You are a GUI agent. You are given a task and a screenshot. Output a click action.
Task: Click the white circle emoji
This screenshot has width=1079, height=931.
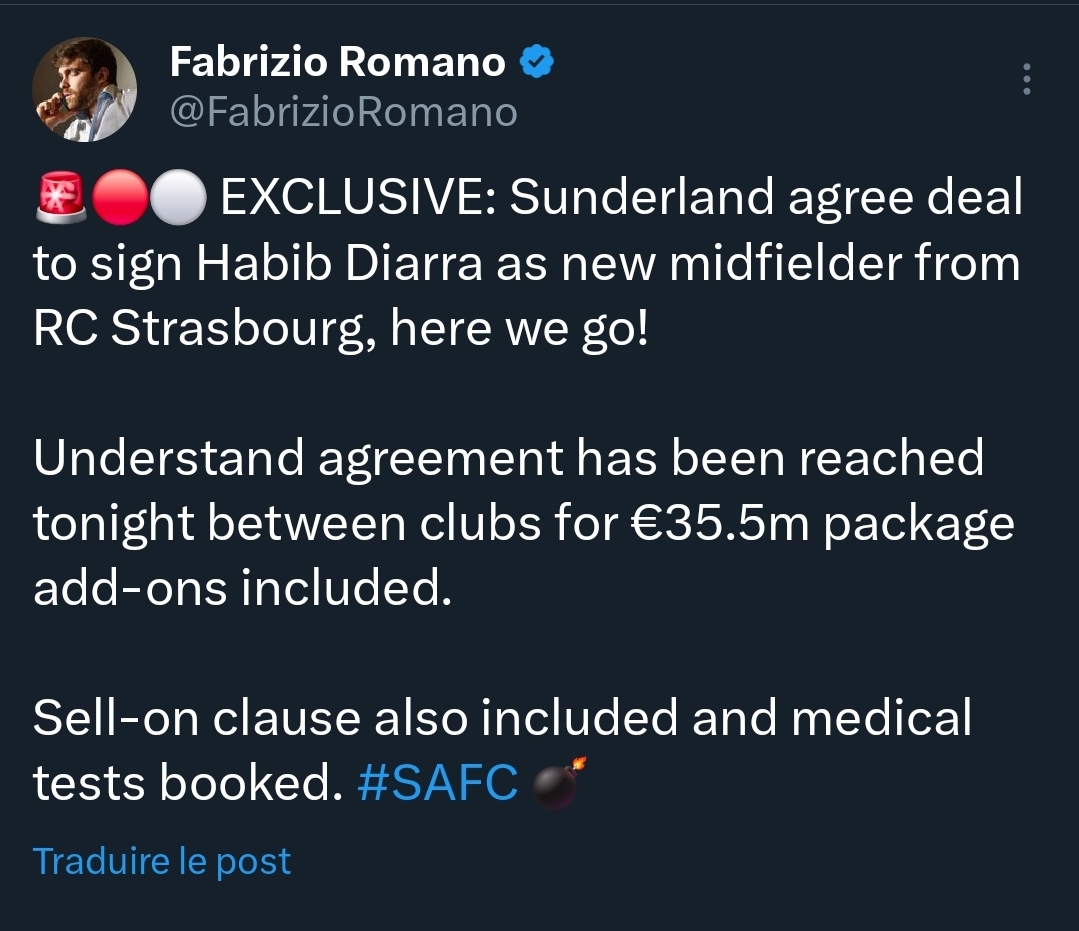[180, 199]
